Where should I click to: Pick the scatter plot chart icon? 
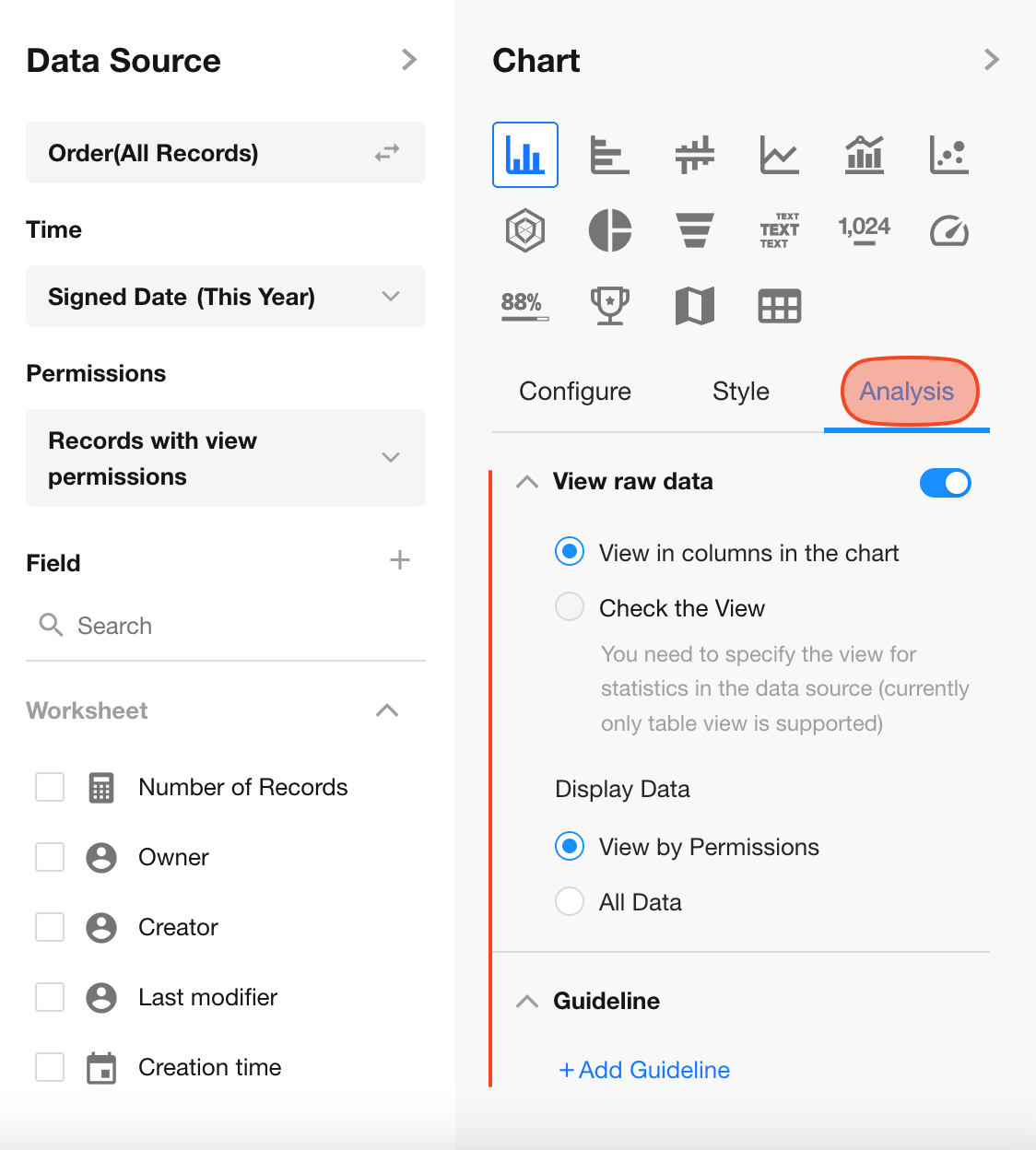(x=948, y=154)
